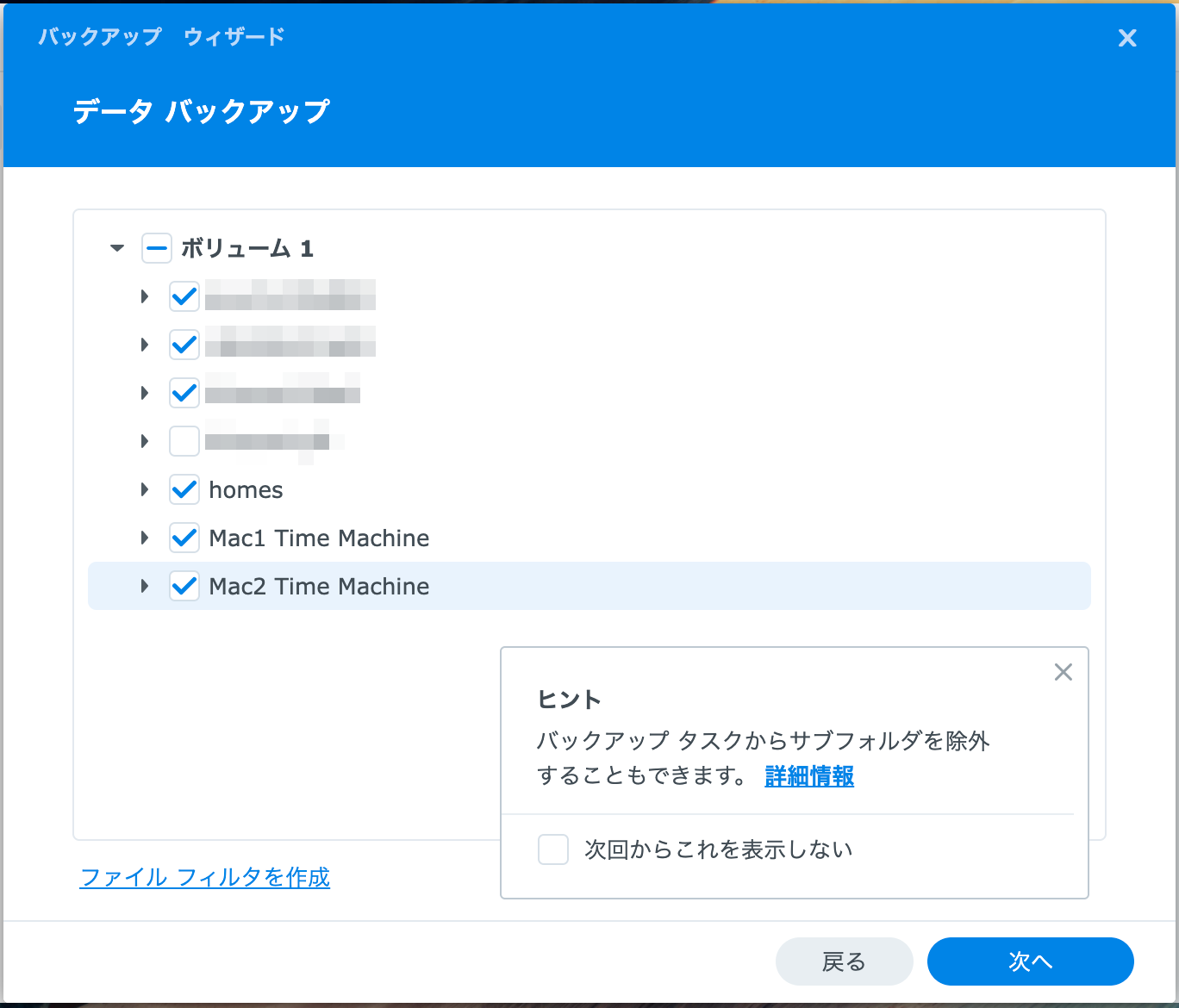Expand the Mac2 Time Machine folder
The width and height of the screenshot is (1179, 1008).
(145, 586)
